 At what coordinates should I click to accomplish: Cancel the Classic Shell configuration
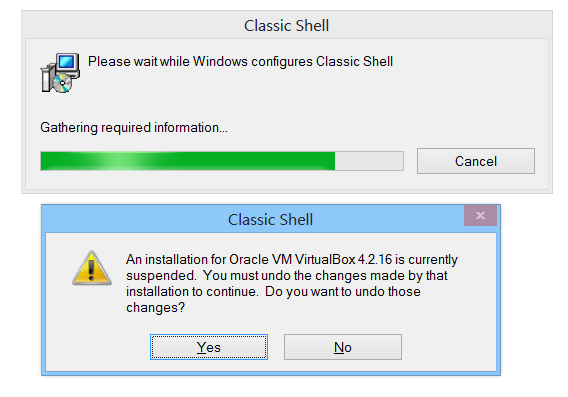pyautogui.click(x=476, y=161)
